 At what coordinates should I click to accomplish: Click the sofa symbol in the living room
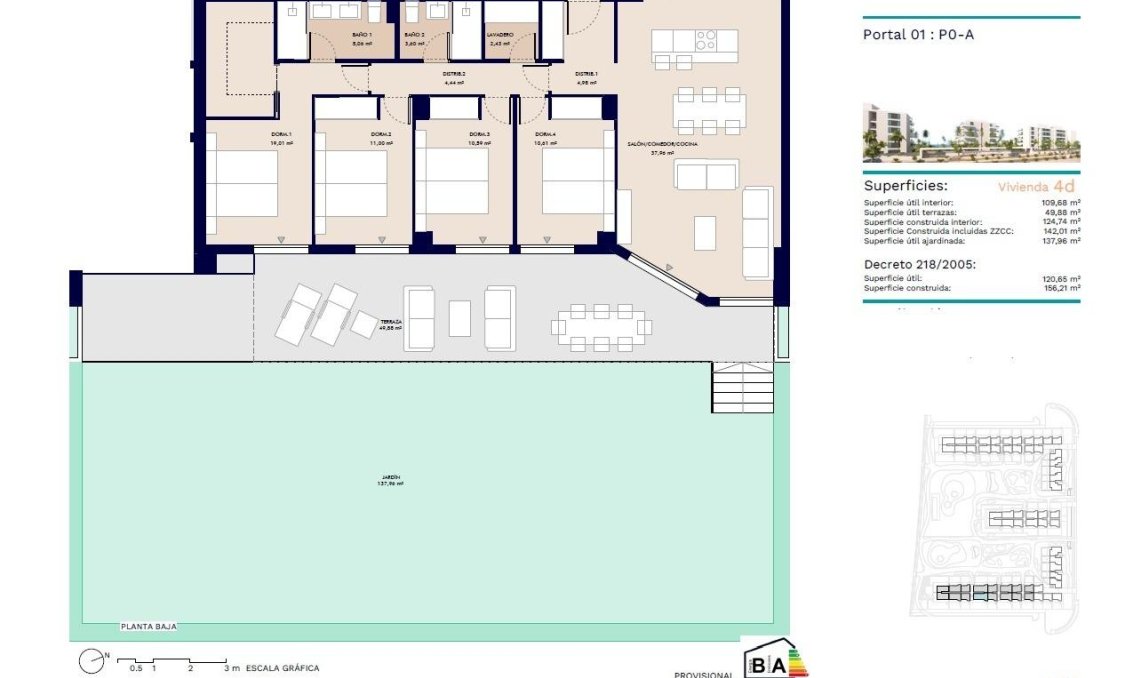click(x=706, y=177)
